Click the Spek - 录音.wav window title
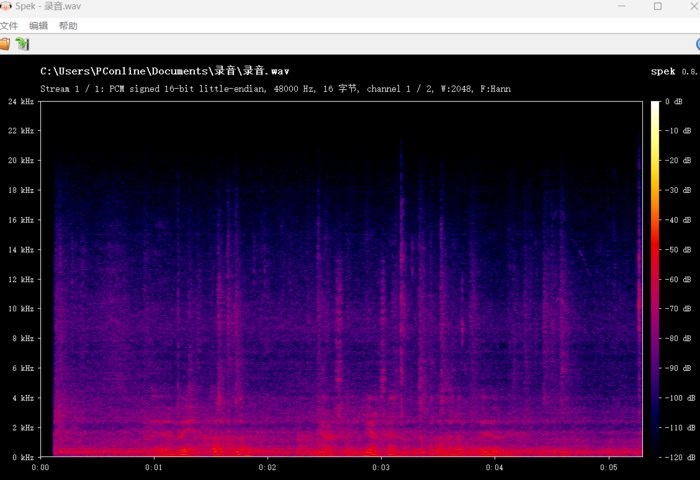Image resolution: width=700 pixels, height=480 pixels. pyautogui.click(x=48, y=6)
